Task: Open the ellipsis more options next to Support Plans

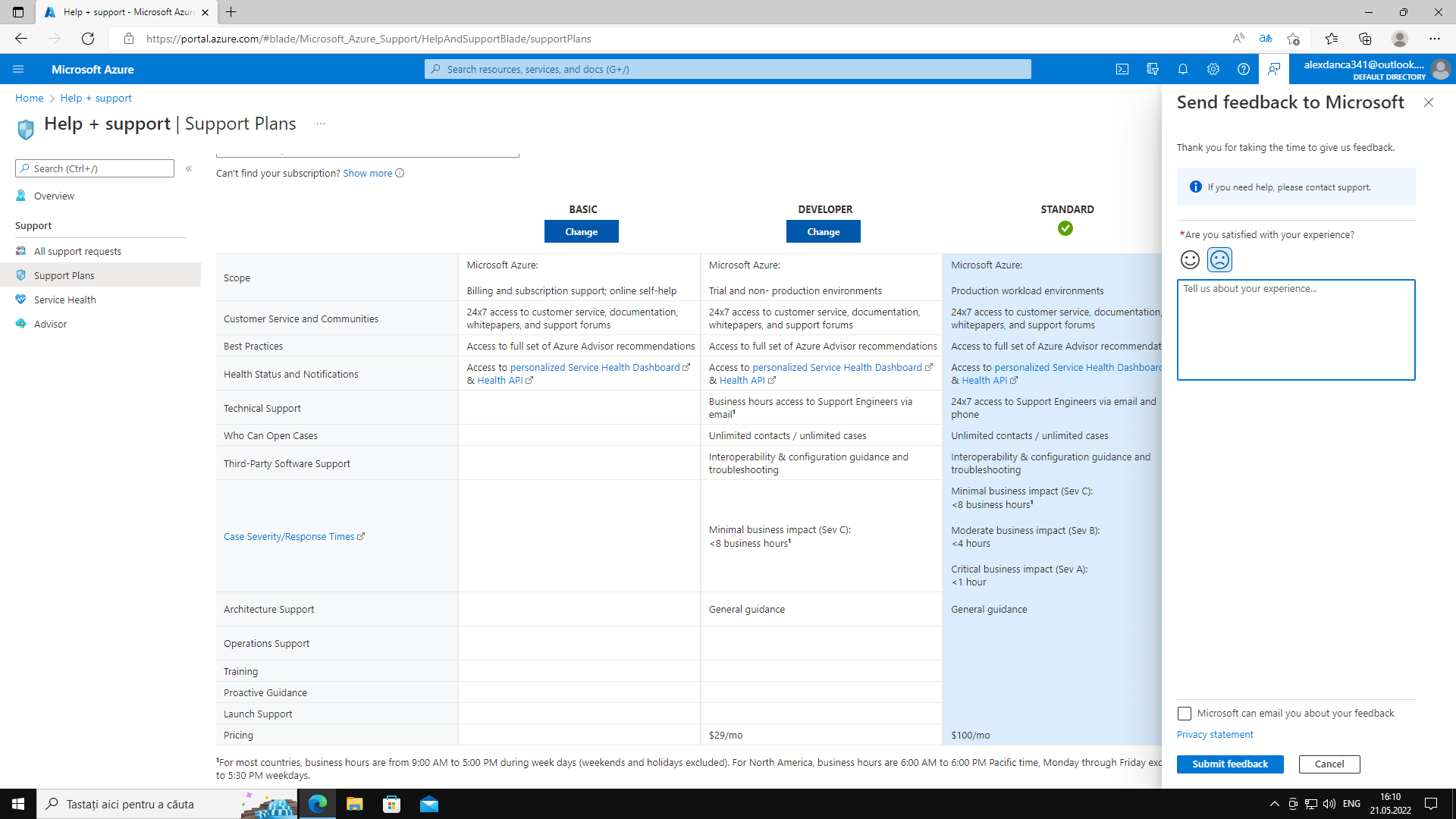Action: click(321, 124)
